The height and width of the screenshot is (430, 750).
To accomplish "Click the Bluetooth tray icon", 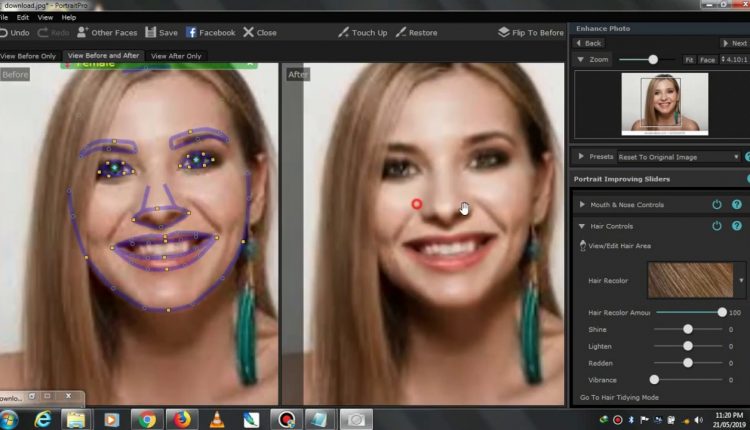I will (631, 420).
